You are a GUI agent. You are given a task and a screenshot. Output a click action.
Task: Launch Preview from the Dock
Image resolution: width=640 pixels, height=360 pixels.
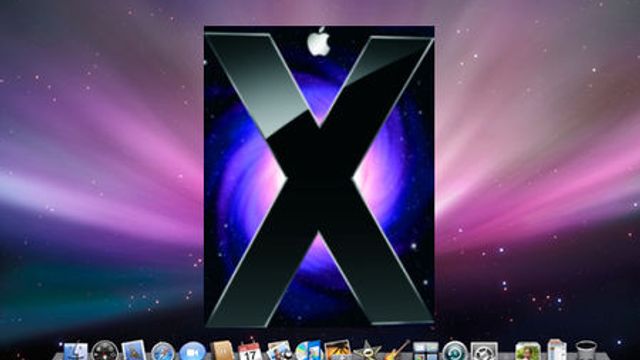(279, 351)
